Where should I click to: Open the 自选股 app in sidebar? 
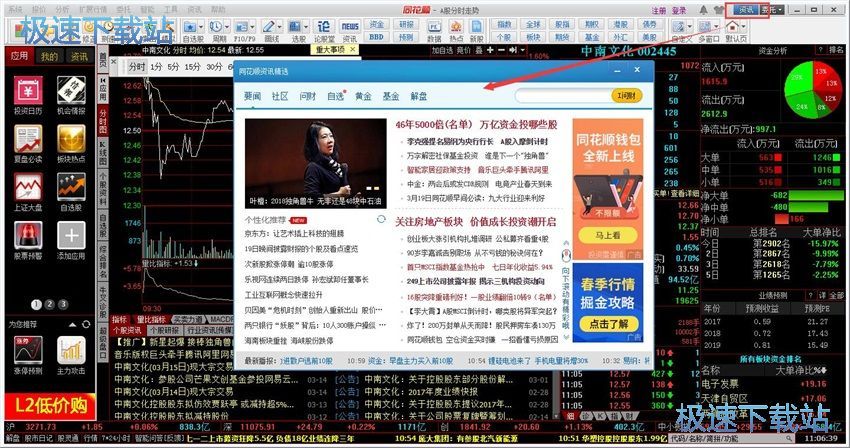point(71,187)
